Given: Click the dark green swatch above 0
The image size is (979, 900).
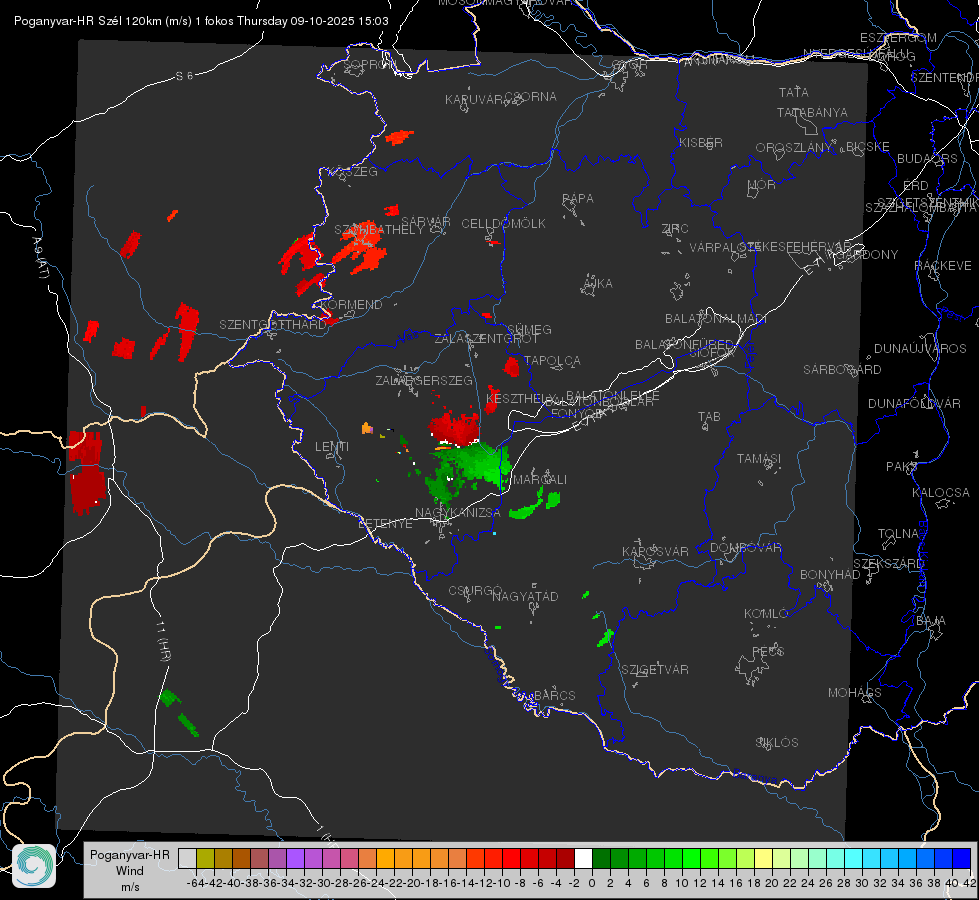Looking at the screenshot, I should coord(601,858).
